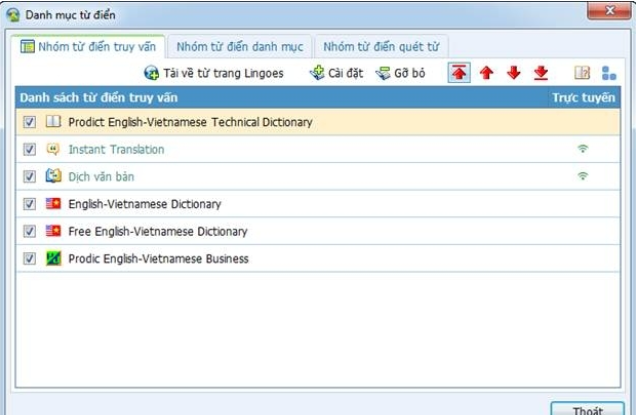Click the speech bubble icon of Instant Translation
The width and height of the screenshot is (636, 415).
point(53,149)
